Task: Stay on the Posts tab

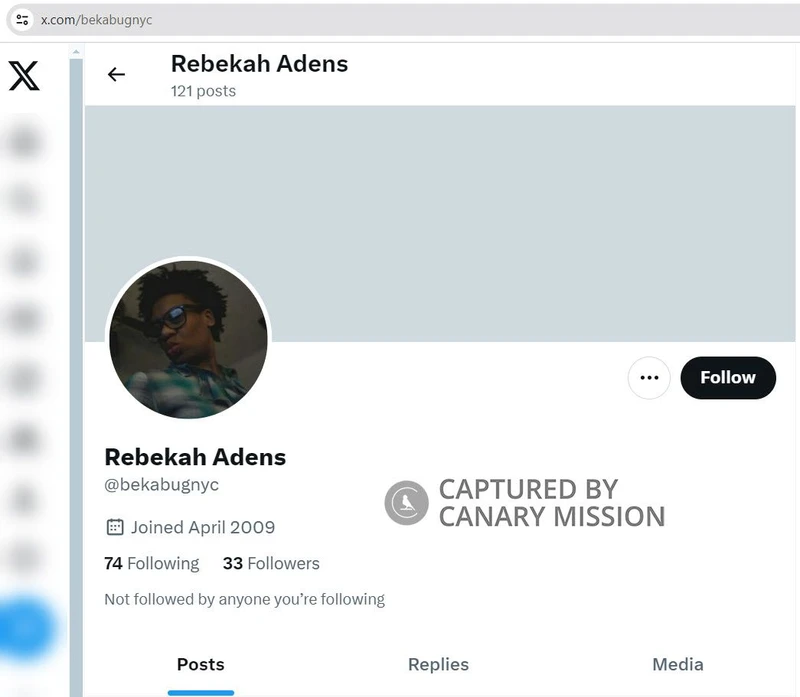Action: (x=200, y=664)
